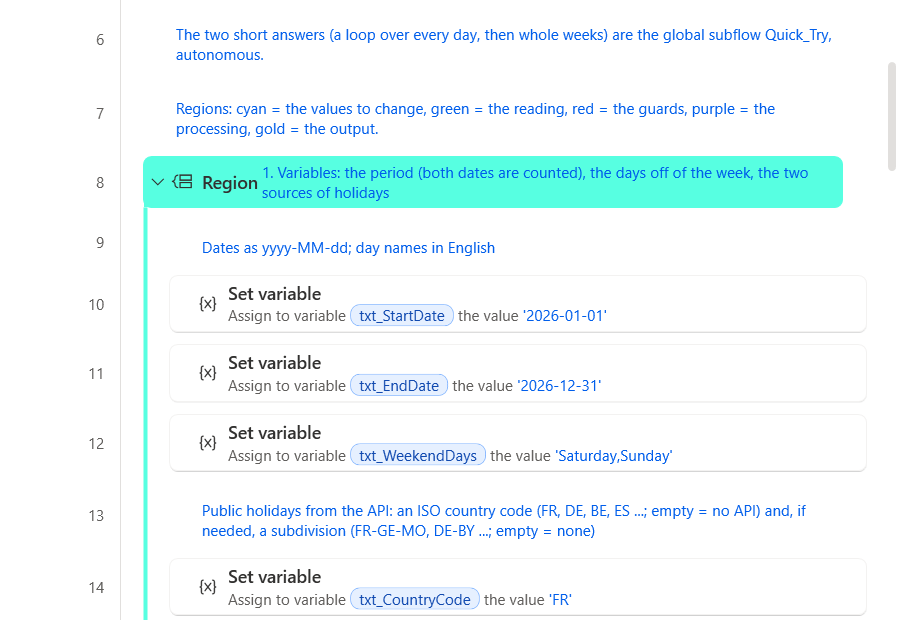Click the value 'Saturday,Sunday'

tap(614, 455)
